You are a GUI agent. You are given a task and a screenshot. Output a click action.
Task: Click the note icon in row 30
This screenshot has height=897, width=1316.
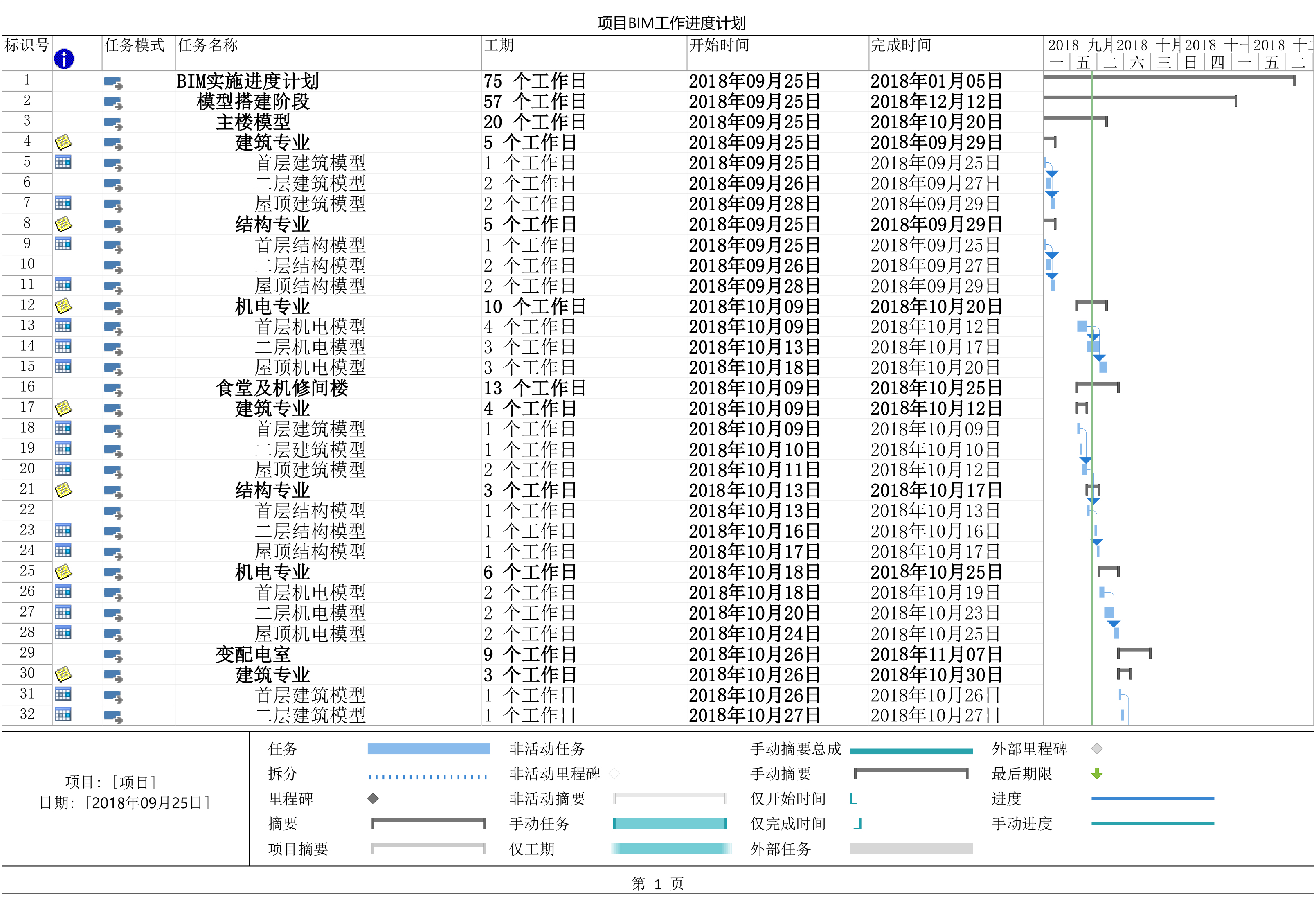(x=63, y=674)
